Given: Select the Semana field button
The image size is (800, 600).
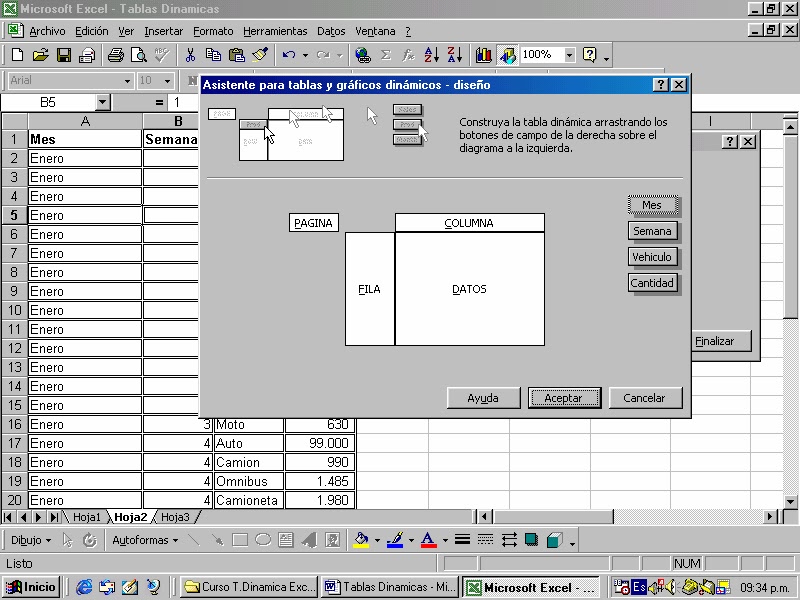Looking at the screenshot, I should (x=653, y=231).
